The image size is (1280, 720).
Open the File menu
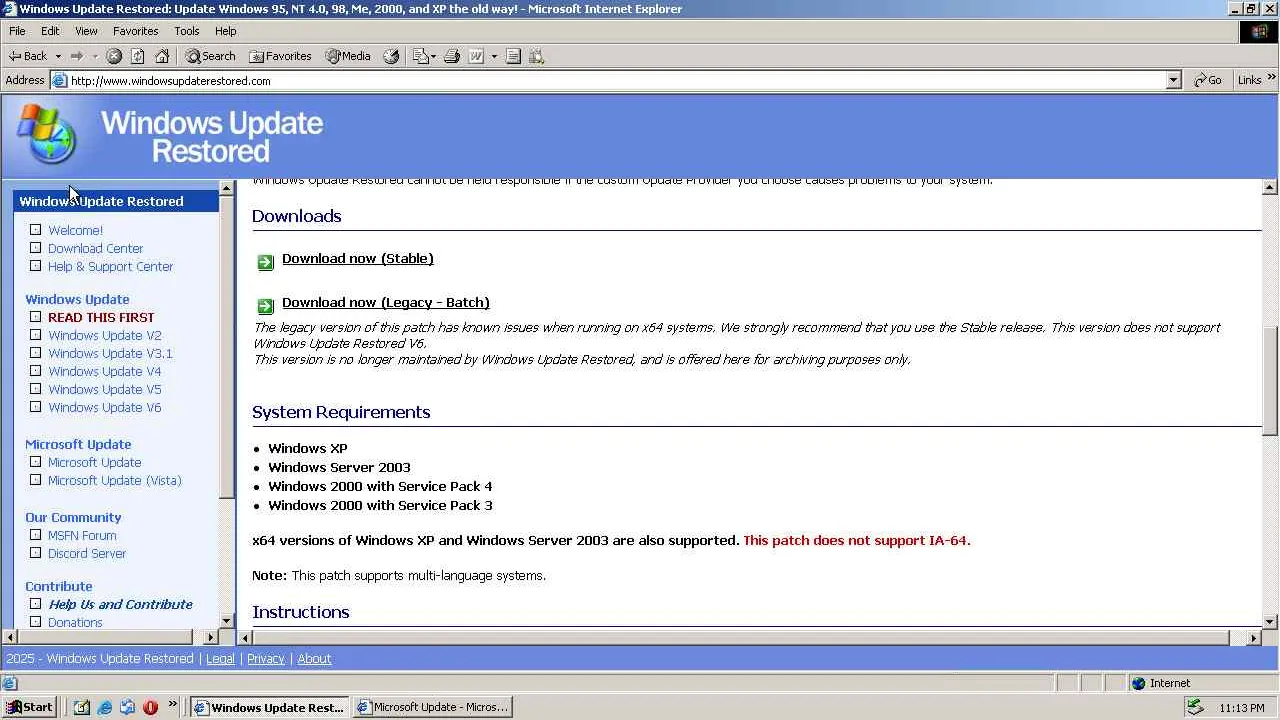point(17,31)
